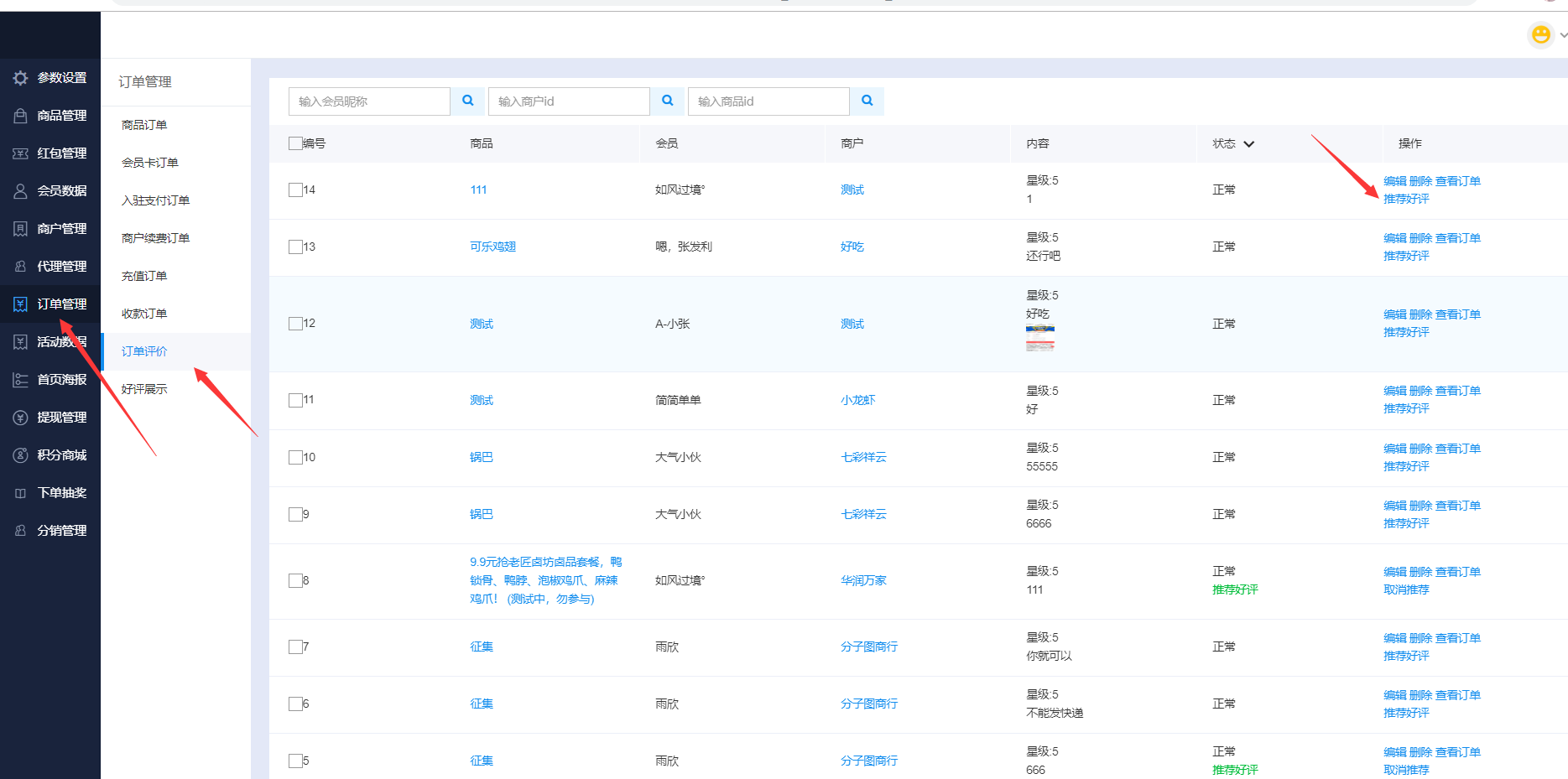Expand the user menu arrow beside avatar

point(1563,35)
